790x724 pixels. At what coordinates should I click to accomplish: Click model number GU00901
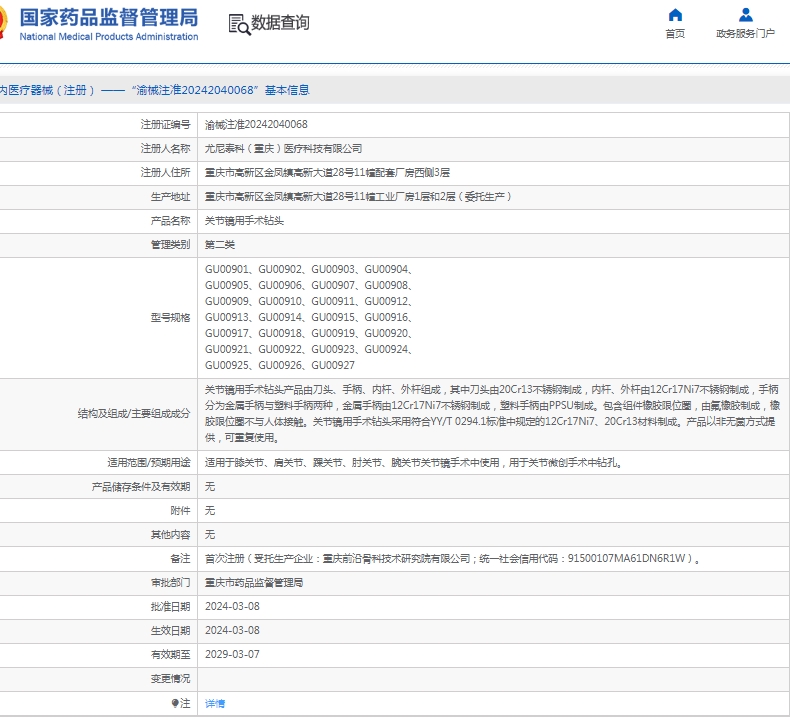(x=227, y=270)
